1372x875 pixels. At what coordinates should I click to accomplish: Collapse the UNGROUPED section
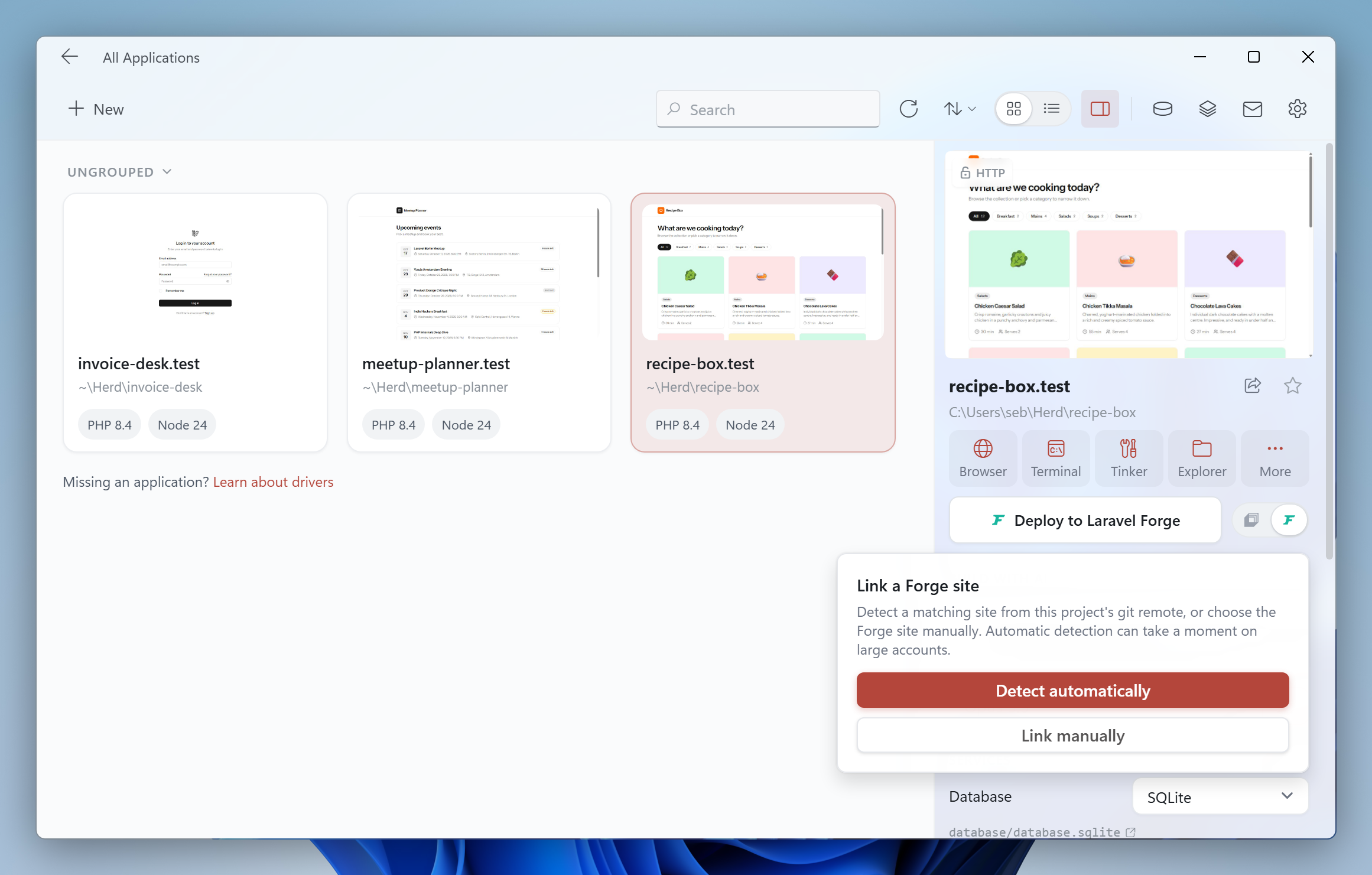point(119,172)
